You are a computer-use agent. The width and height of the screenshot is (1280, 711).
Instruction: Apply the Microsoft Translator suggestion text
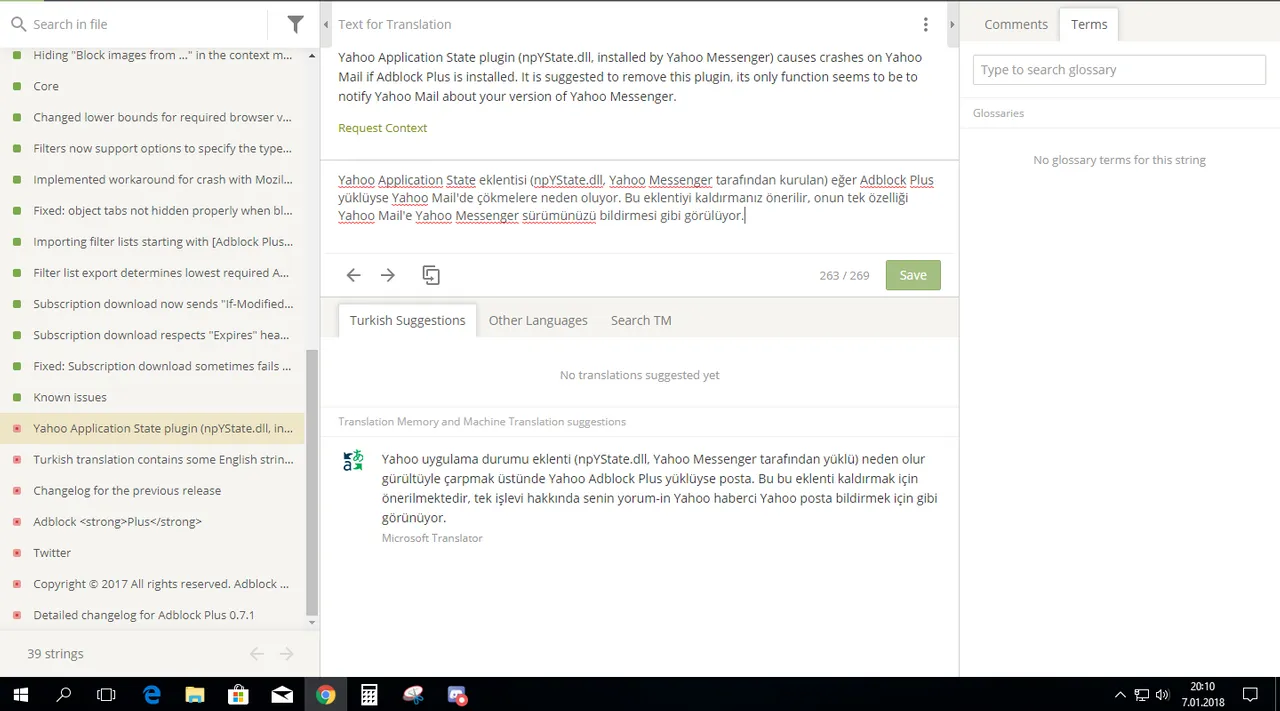(659, 488)
